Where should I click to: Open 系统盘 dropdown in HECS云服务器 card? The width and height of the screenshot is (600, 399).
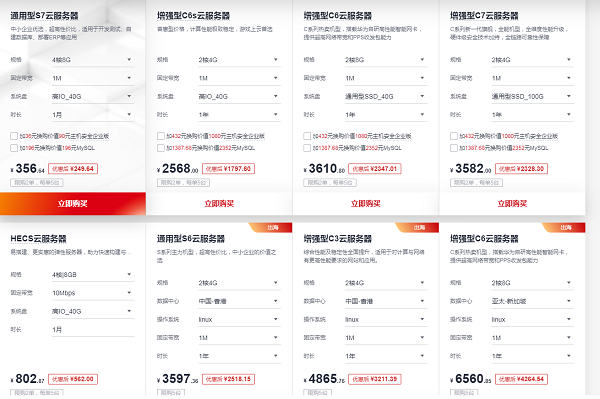pos(93,312)
